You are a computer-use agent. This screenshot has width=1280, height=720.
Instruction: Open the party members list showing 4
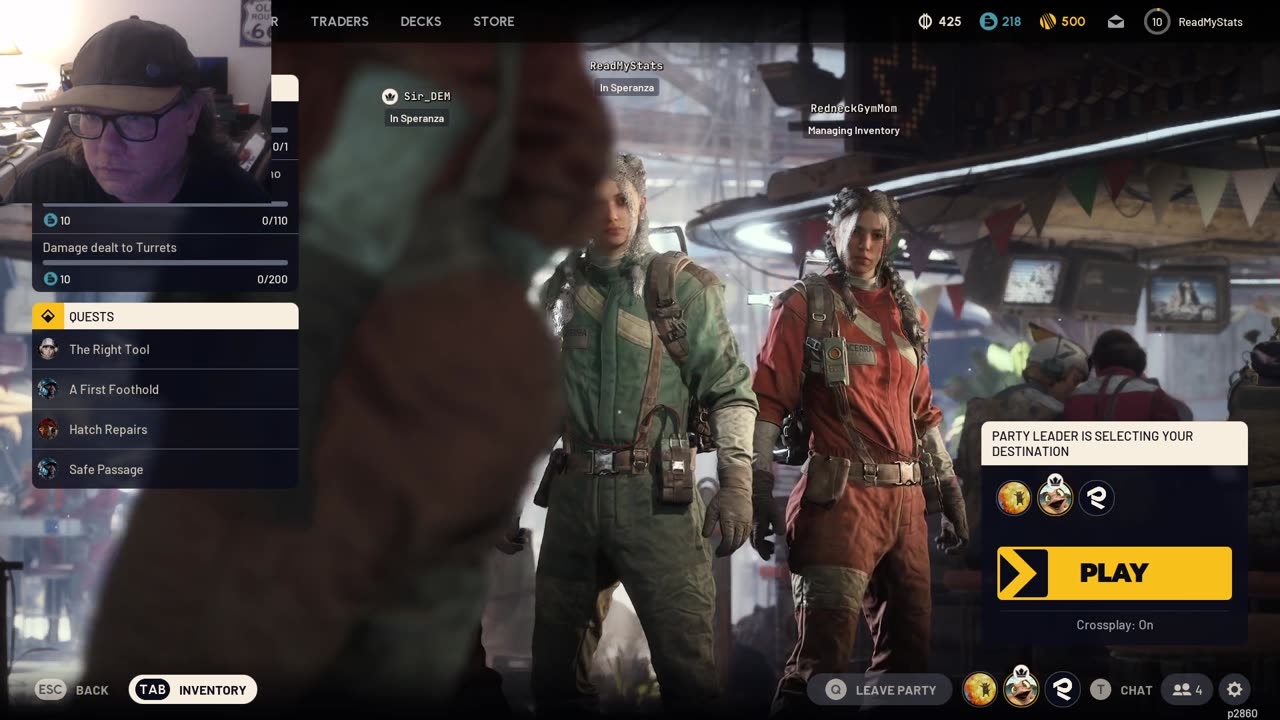[x=1187, y=690]
